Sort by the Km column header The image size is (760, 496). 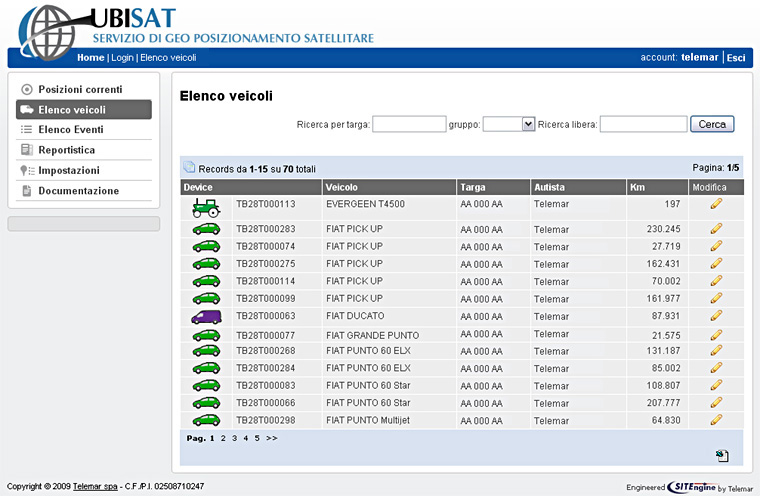pos(637,187)
